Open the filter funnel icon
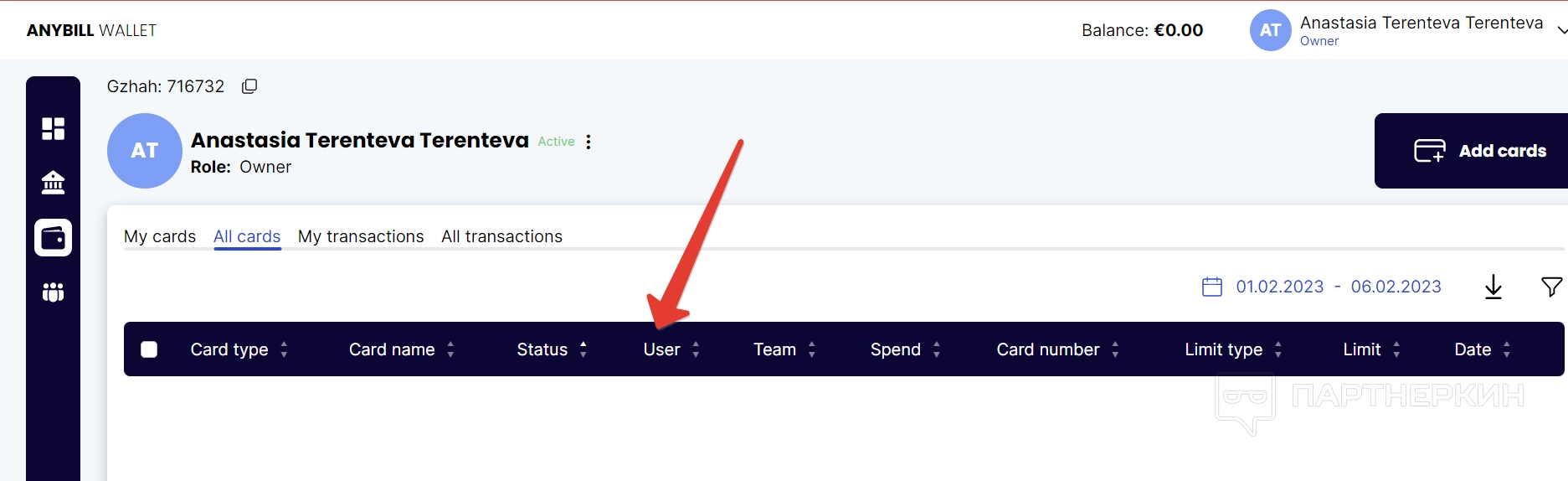Image resolution: width=1568 pixels, height=481 pixels. 1550,287
